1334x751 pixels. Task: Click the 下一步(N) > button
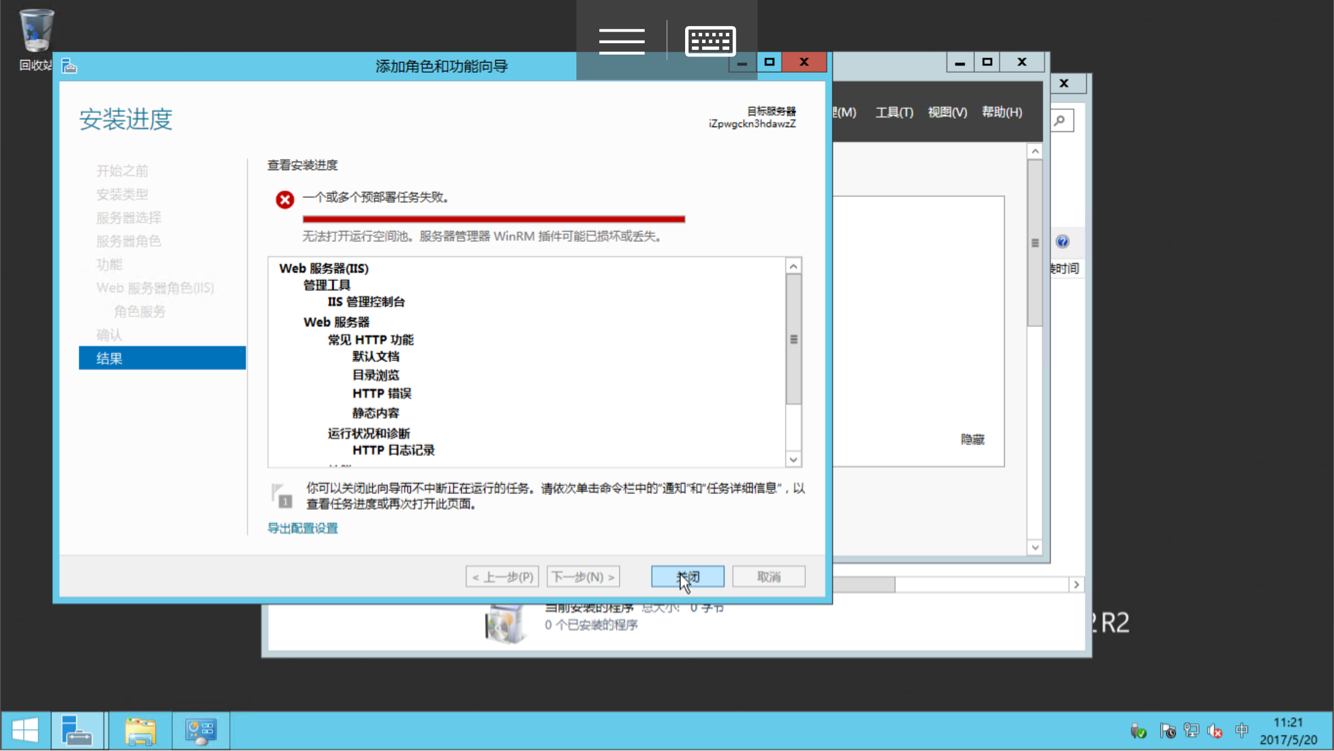coord(583,577)
